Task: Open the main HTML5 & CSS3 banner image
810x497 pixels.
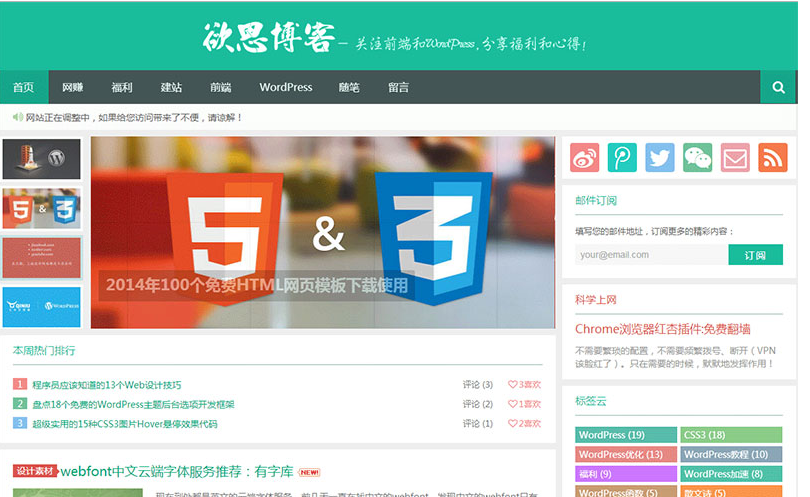Action: click(x=323, y=232)
